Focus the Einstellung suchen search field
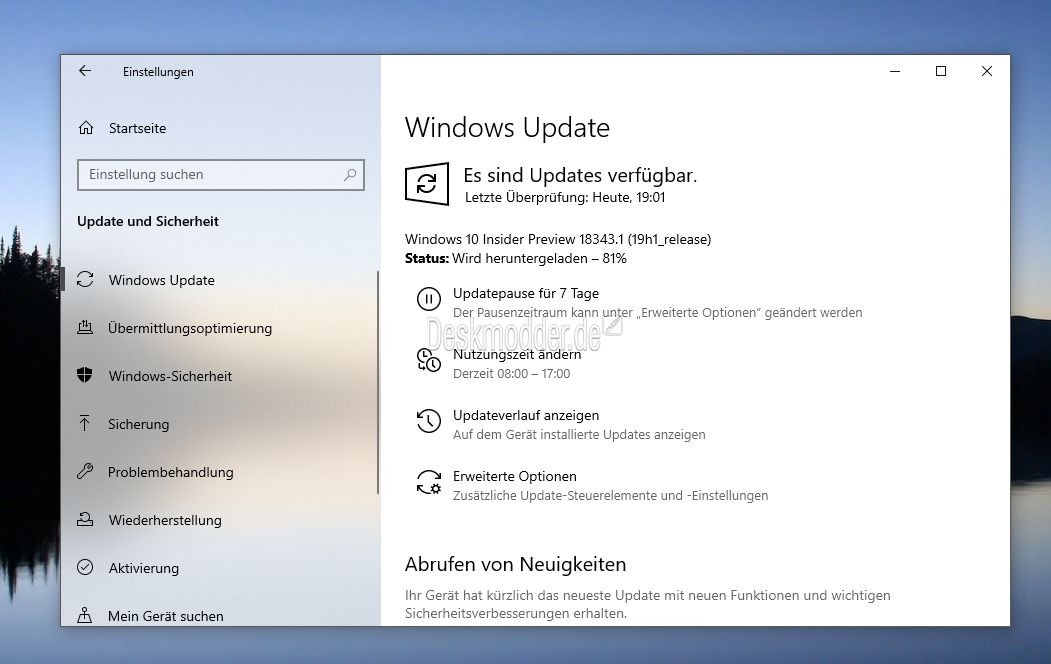Image resolution: width=1051 pixels, height=664 pixels. pos(221,175)
